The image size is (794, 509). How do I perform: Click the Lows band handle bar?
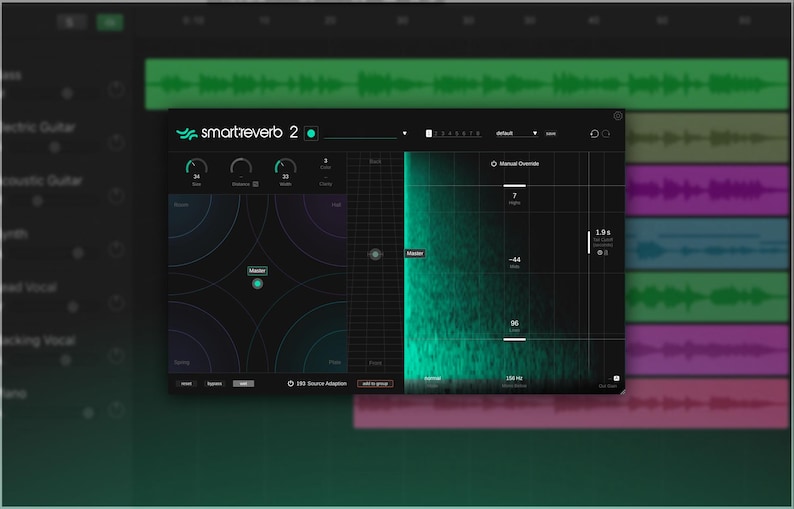(514, 339)
